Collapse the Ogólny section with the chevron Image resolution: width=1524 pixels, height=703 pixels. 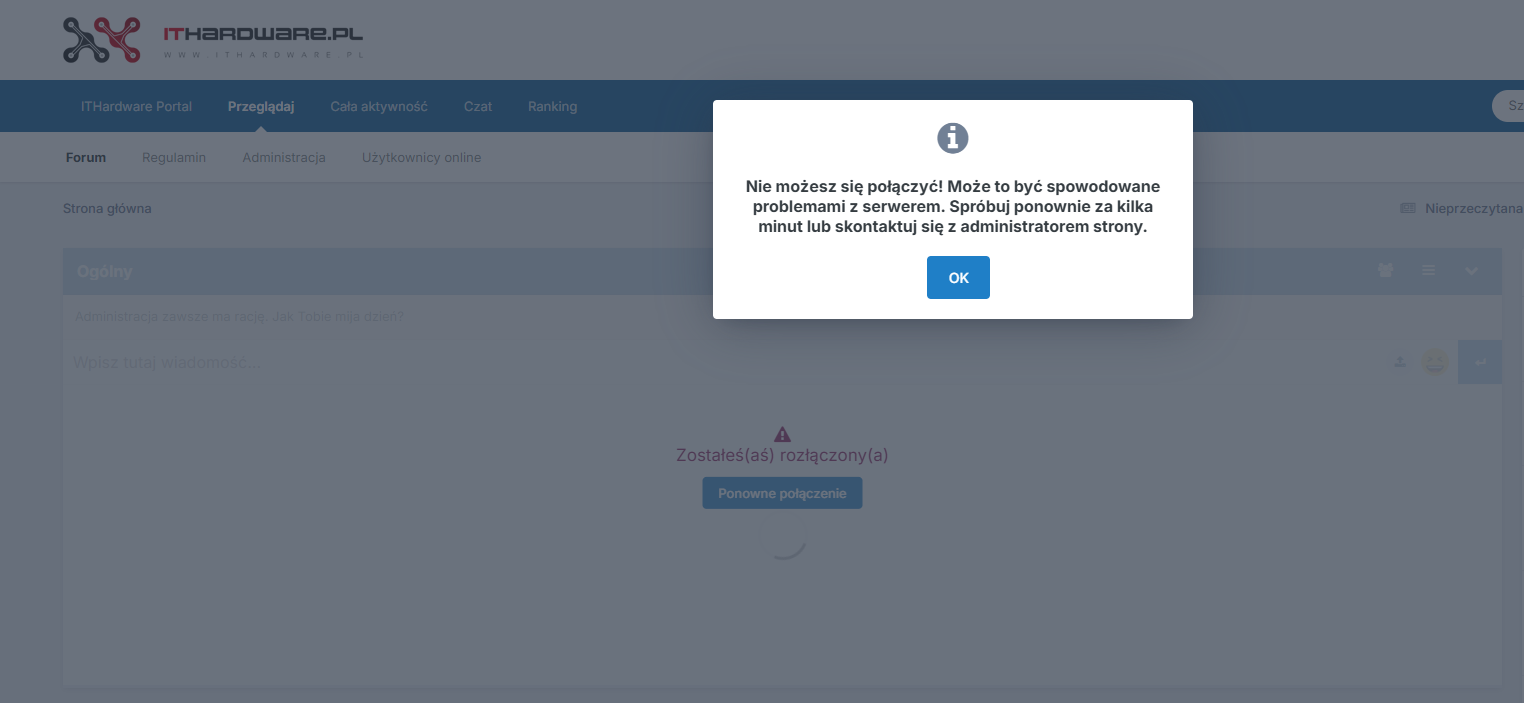1471,270
